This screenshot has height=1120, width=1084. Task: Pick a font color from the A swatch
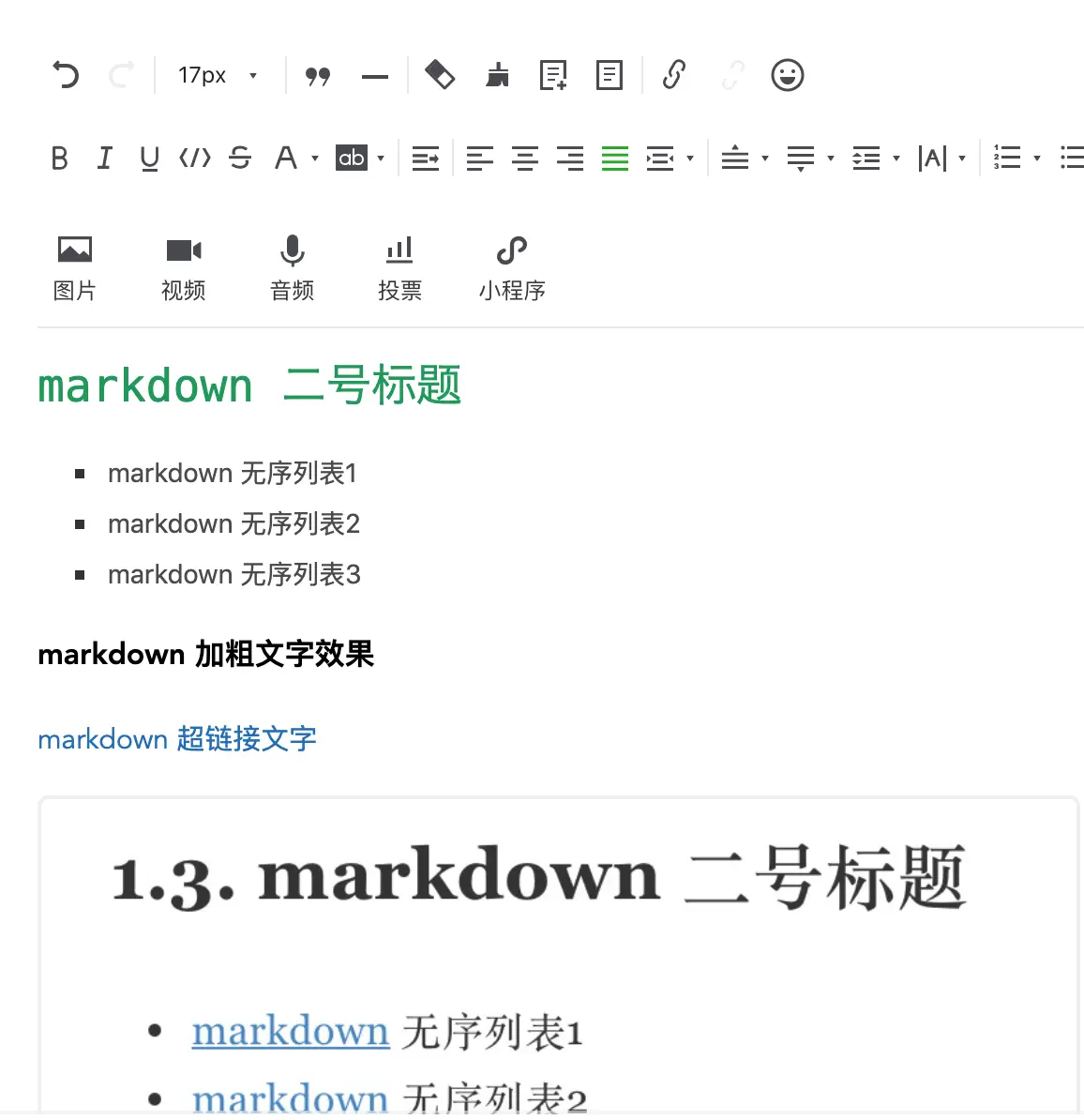click(x=286, y=158)
